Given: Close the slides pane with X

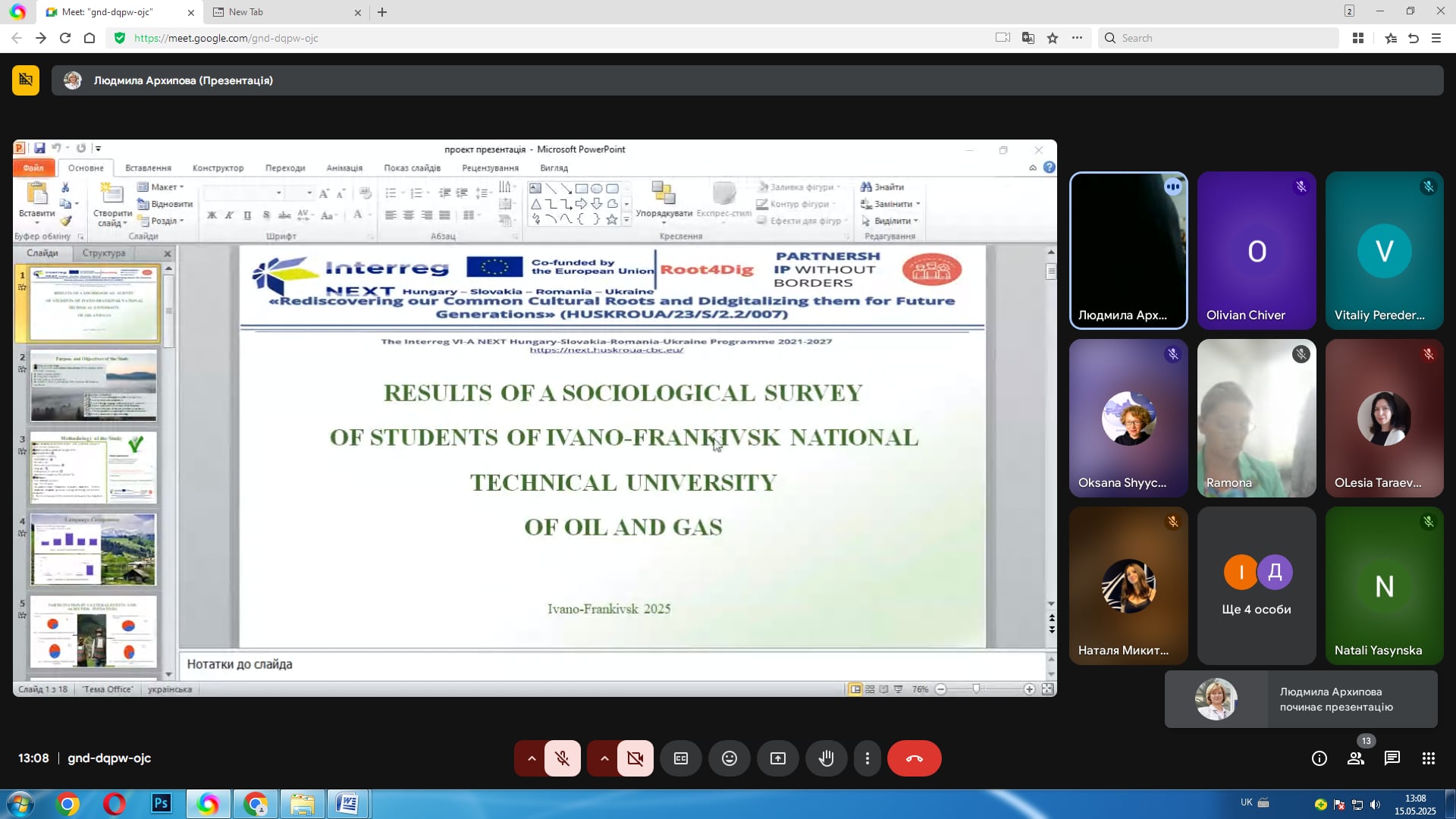Looking at the screenshot, I should [168, 253].
